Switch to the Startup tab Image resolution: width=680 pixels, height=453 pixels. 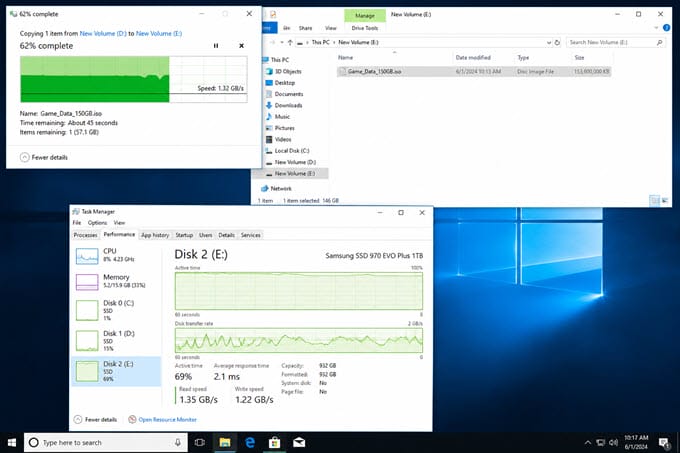(x=184, y=235)
